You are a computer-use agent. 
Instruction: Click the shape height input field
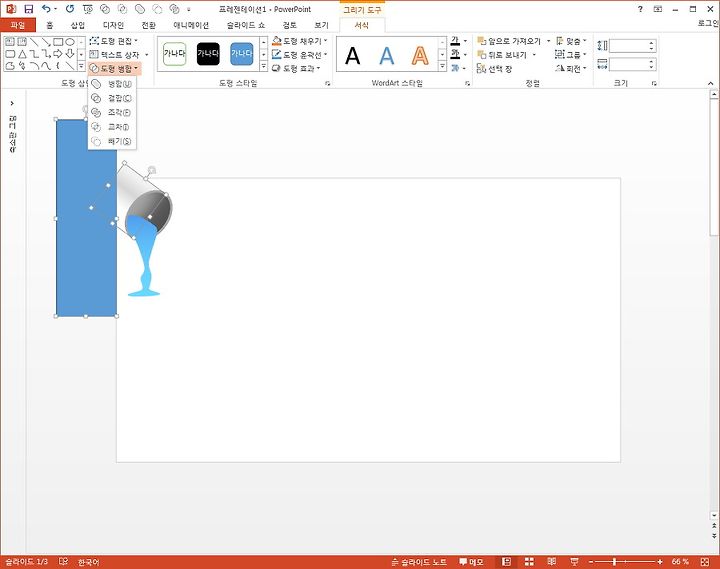tap(629, 45)
